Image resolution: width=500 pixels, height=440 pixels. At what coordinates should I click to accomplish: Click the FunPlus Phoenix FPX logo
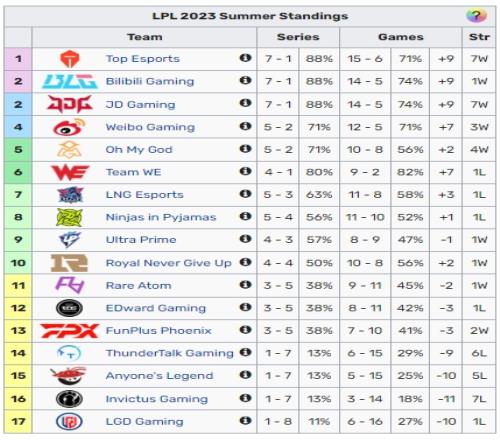69,330
